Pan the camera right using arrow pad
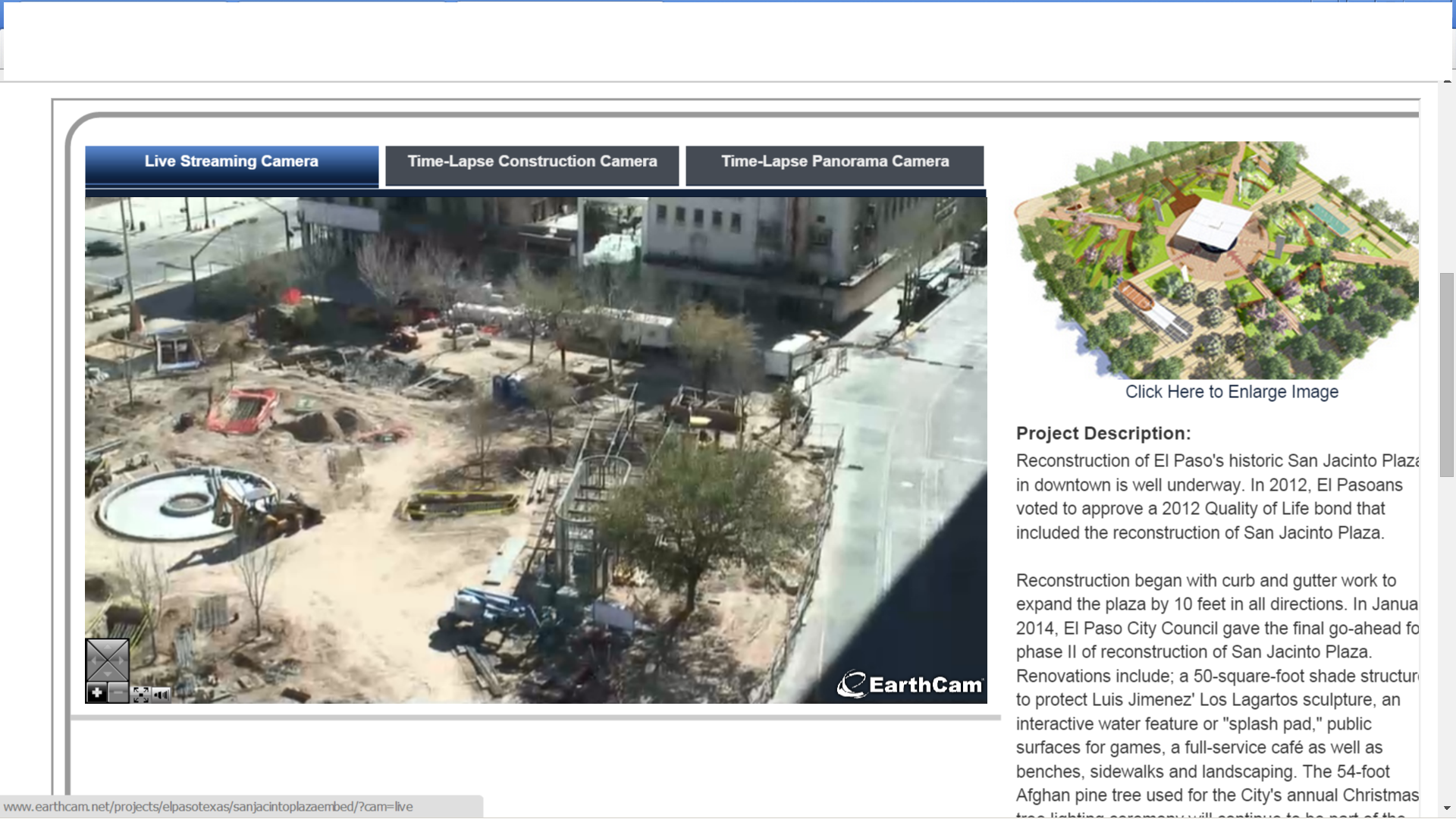Screen dimensions: 1456x819 (121, 660)
